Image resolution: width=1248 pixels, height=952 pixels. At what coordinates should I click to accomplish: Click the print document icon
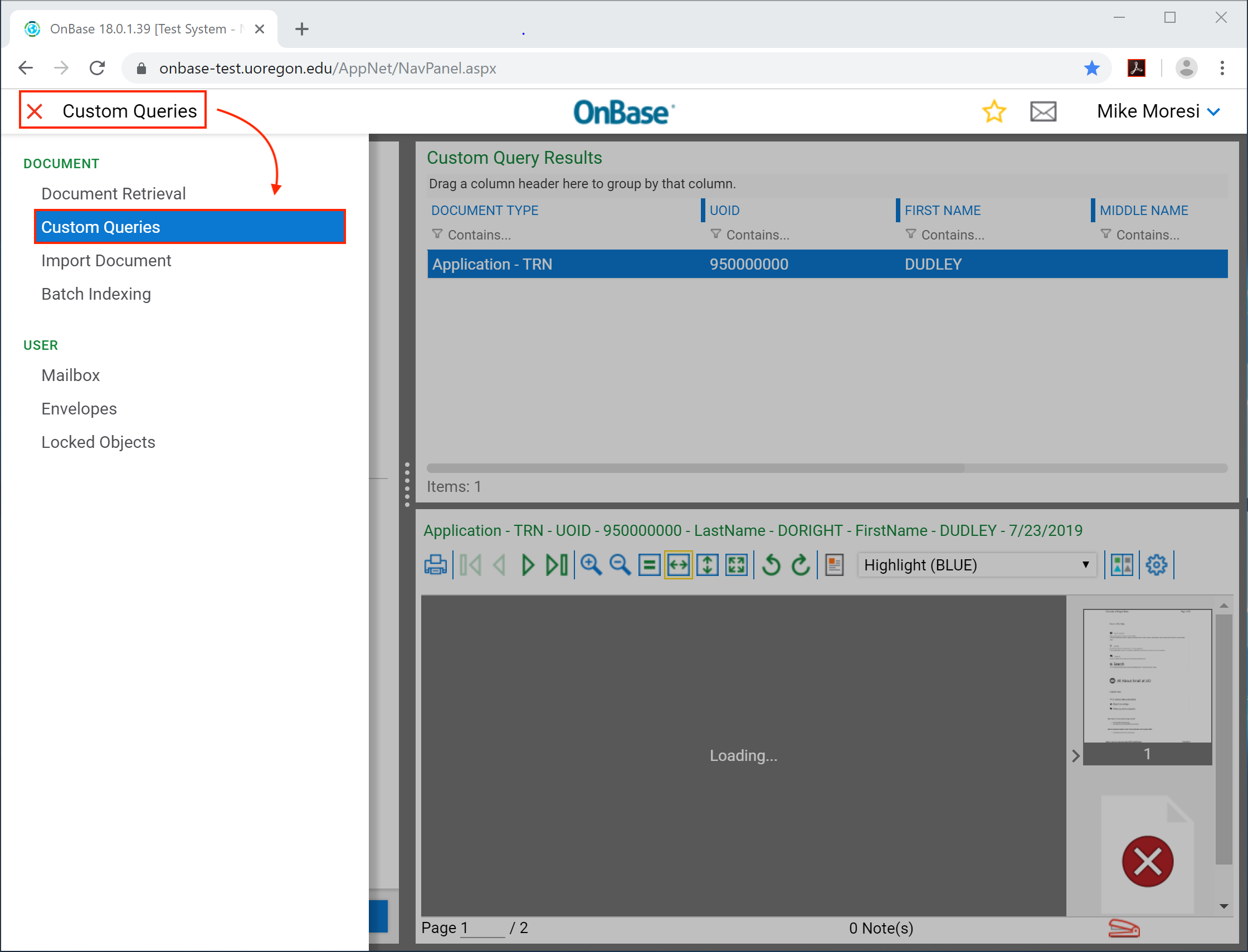[x=436, y=565]
